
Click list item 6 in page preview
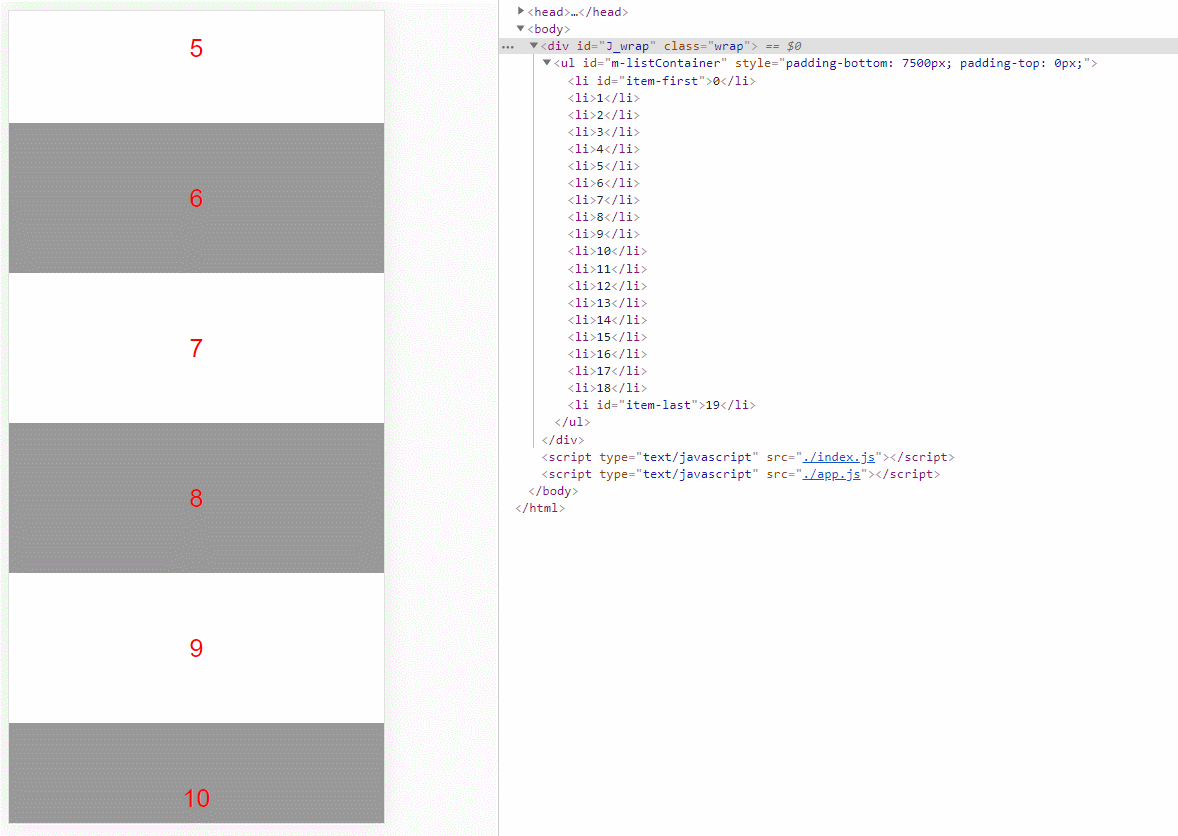click(x=196, y=198)
